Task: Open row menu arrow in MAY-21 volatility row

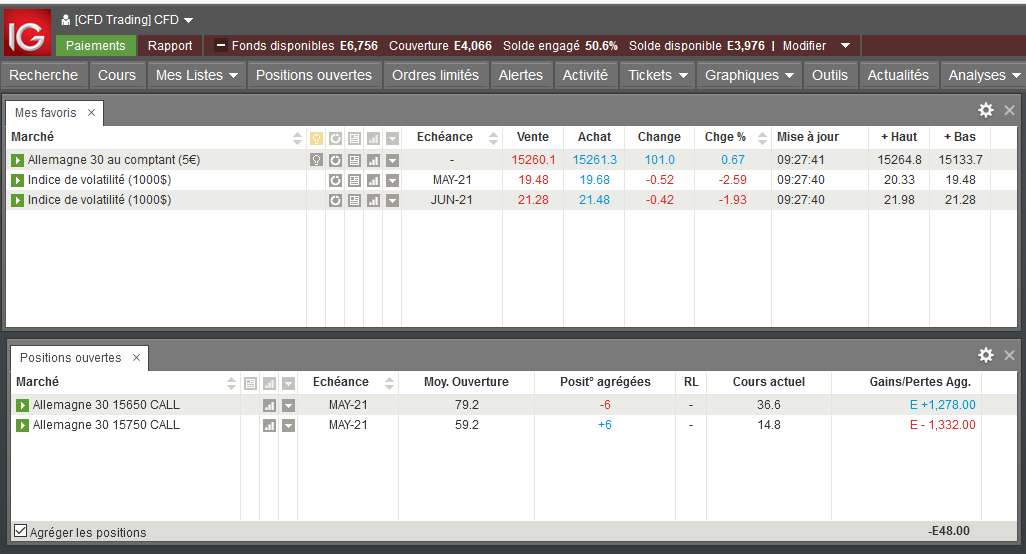Action: click(392, 181)
